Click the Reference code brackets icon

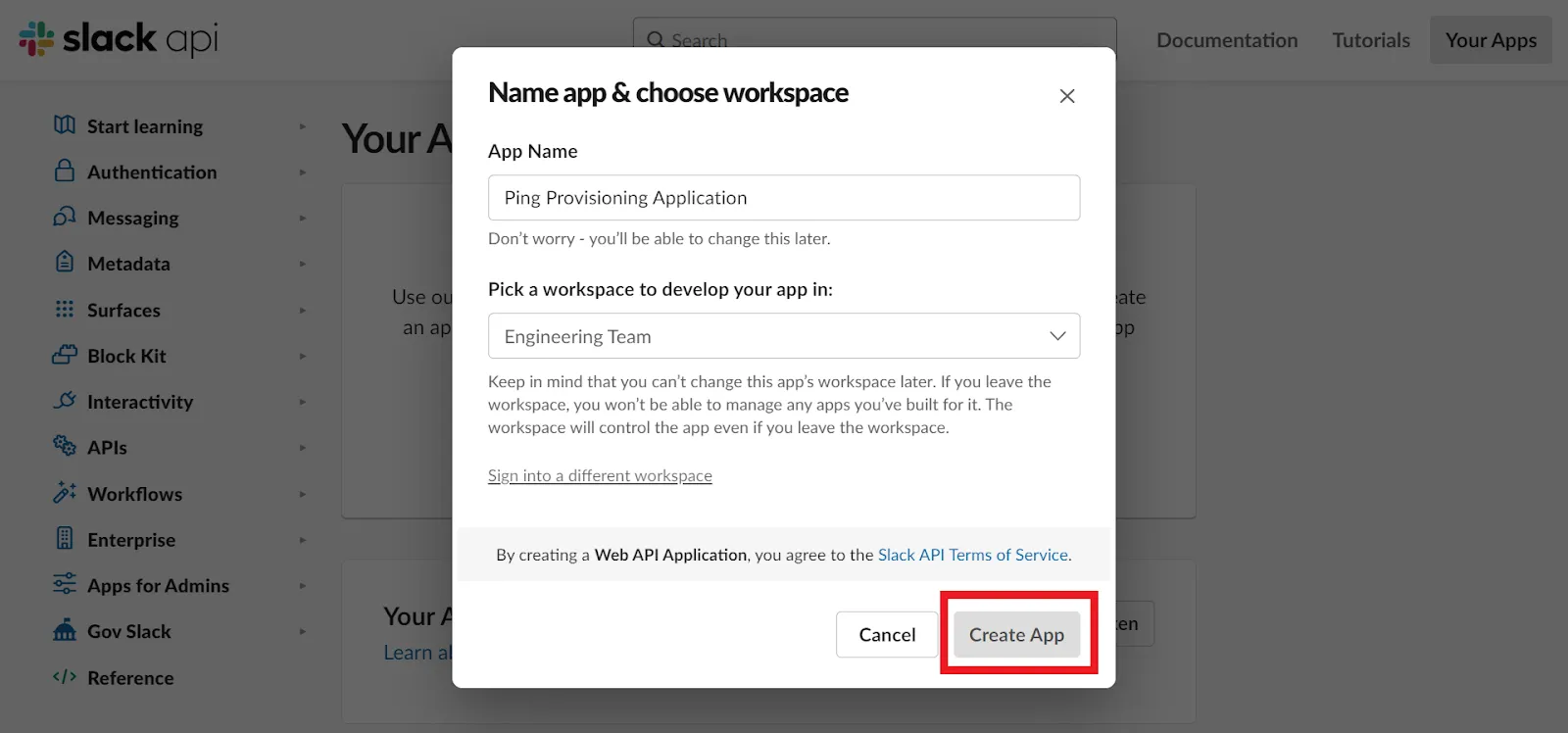pyautogui.click(x=65, y=676)
